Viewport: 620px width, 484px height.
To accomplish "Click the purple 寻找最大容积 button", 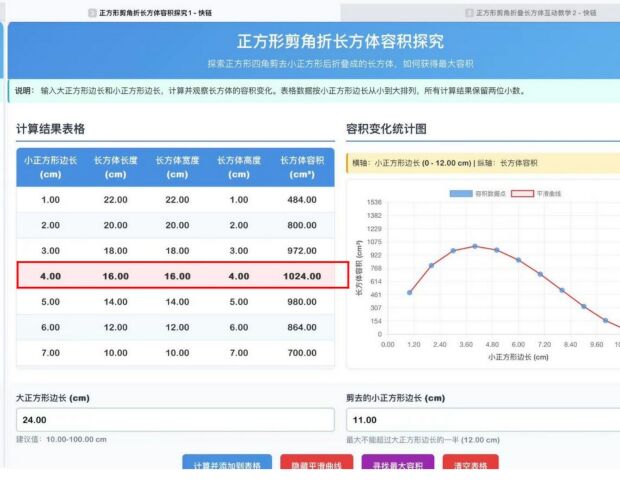I will [x=396, y=466].
